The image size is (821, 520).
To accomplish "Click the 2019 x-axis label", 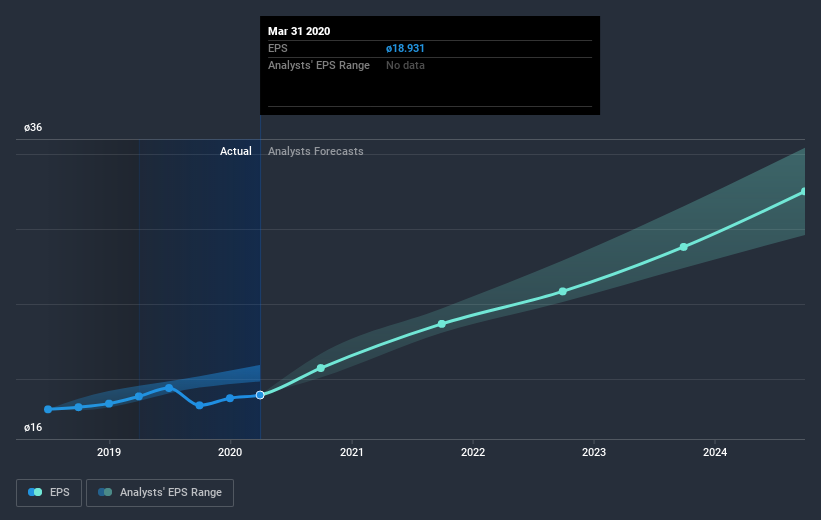I will [109, 452].
